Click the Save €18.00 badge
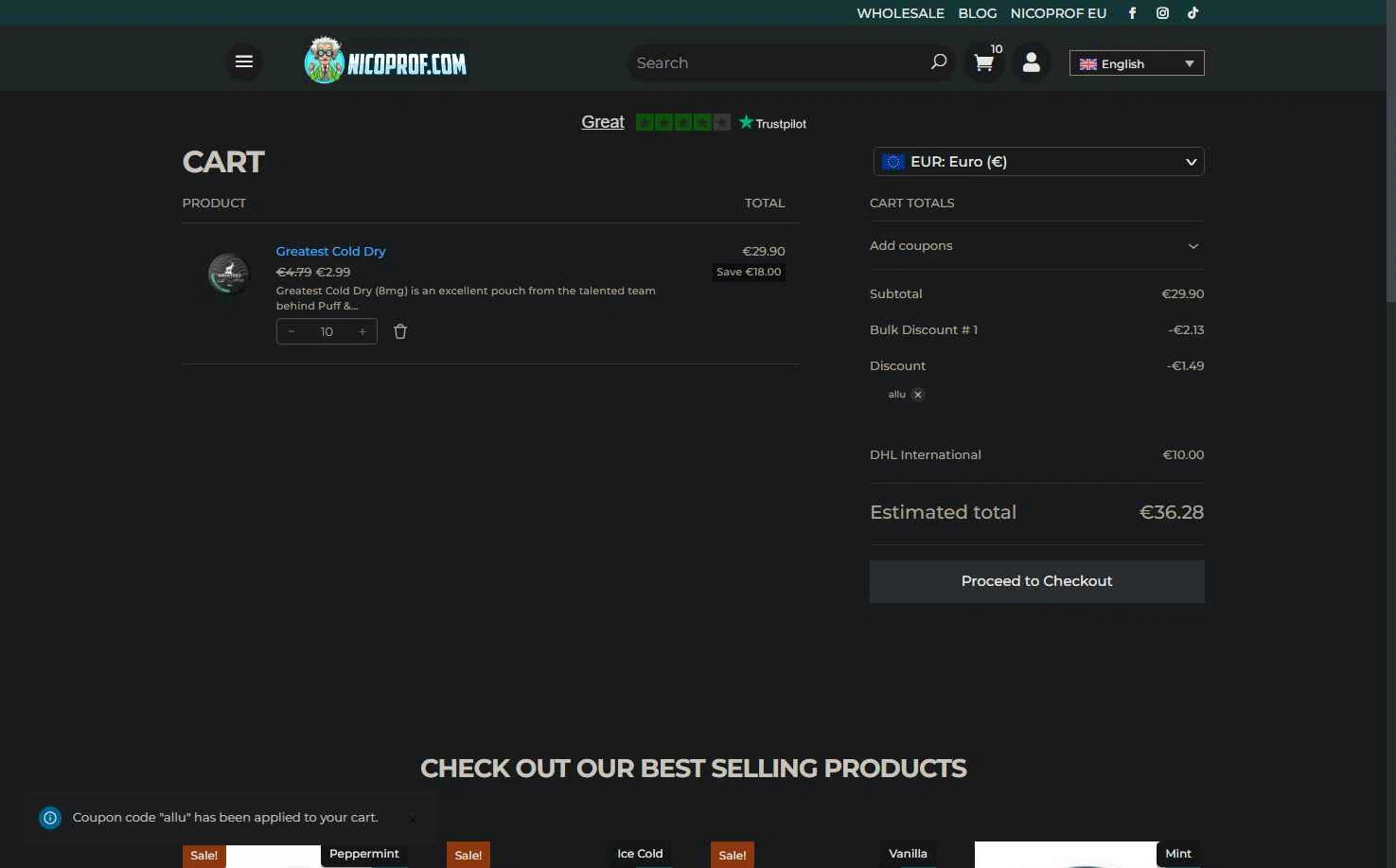 (x=749, y=272)
